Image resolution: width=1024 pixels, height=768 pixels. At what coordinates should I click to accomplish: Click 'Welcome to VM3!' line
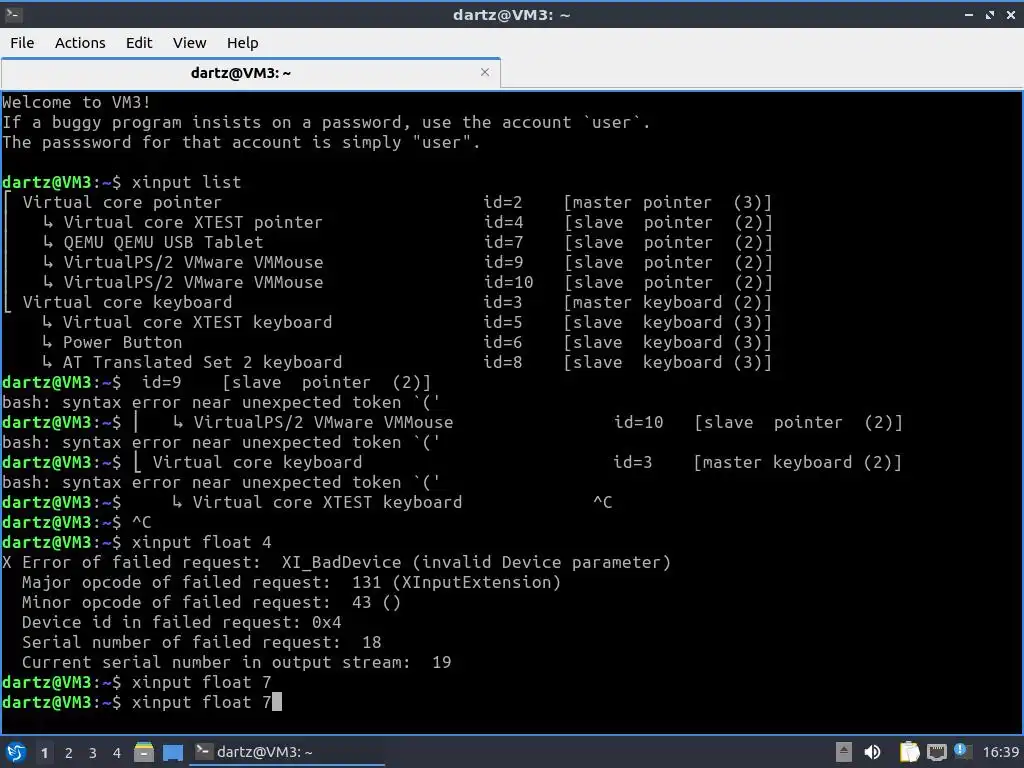(76, 103)
